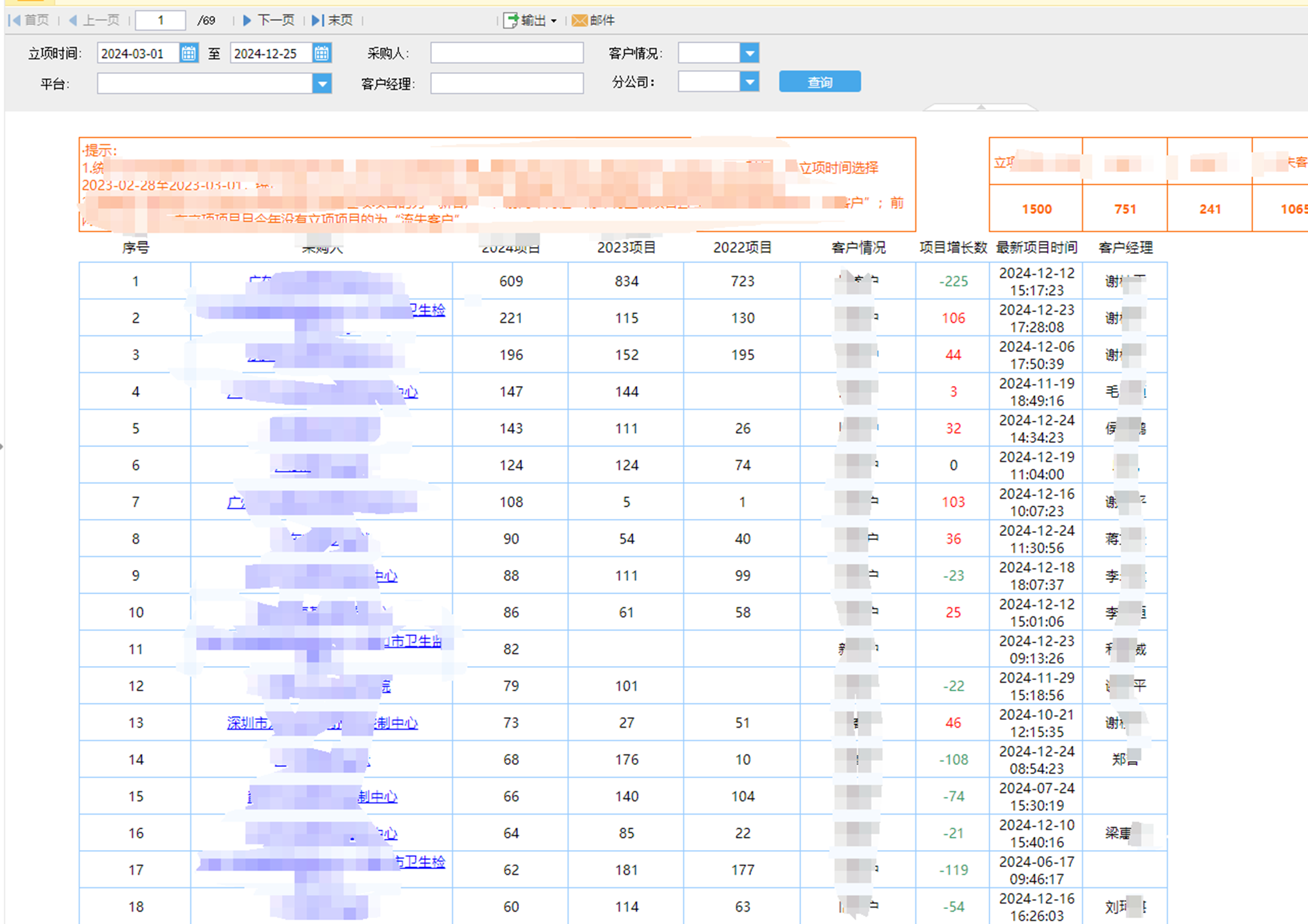The image size is (1308, 924).
Task: Open end date calendar picker
Action: (321, 53)
